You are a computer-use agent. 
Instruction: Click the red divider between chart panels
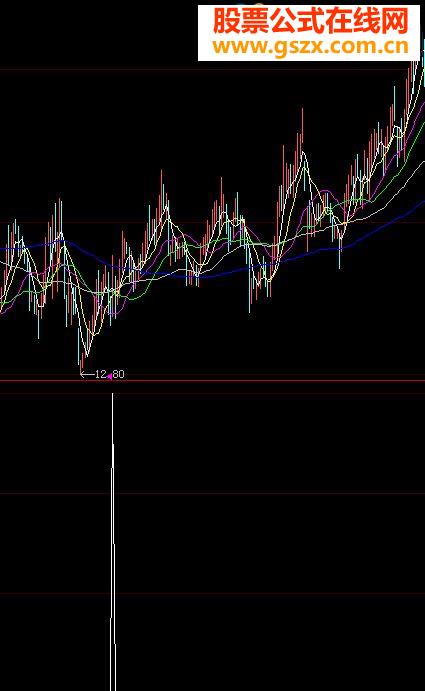212,381
